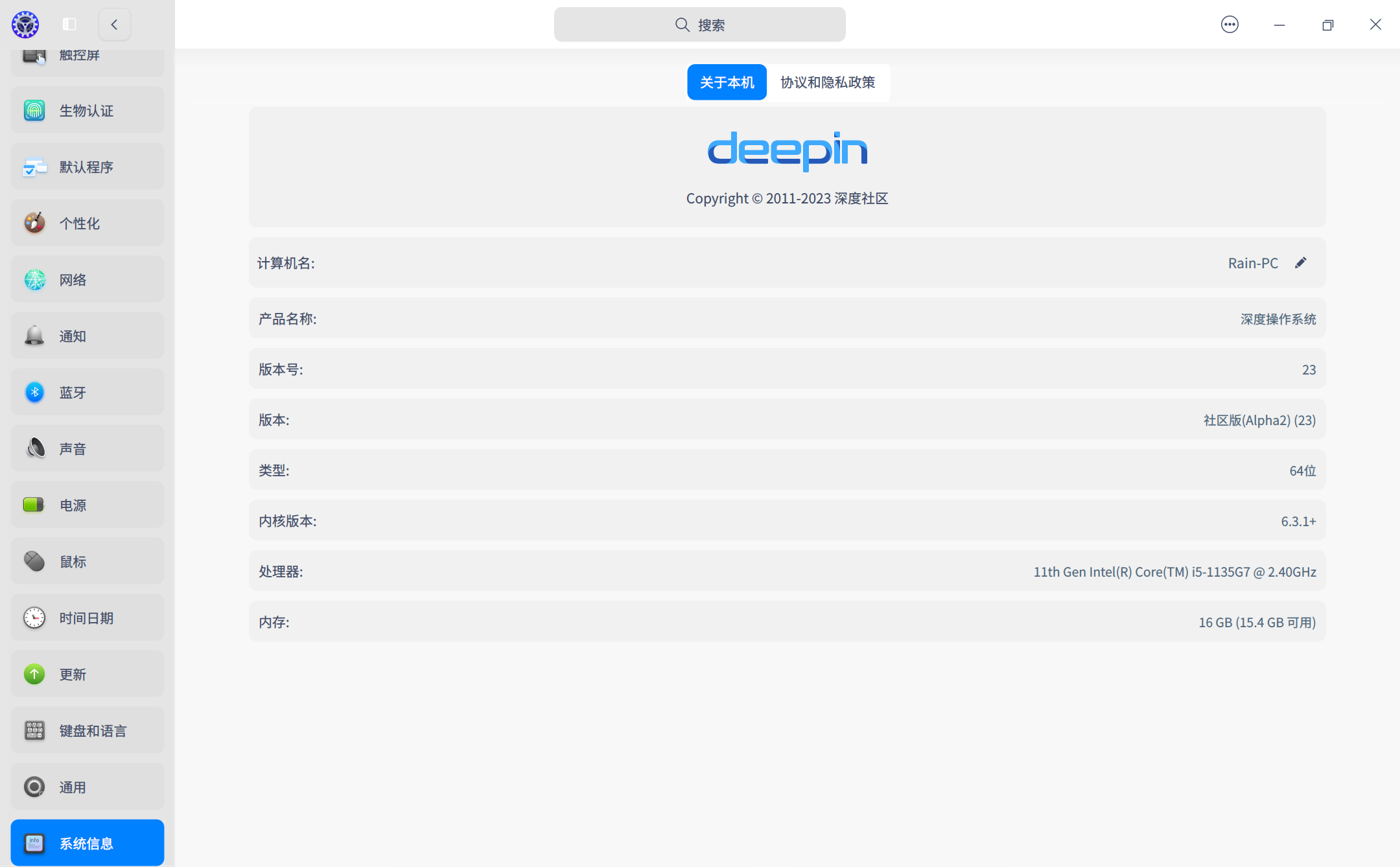Switch to the 协议和隐私政策 tab
1400x867 pixels.
coord(828,82)
